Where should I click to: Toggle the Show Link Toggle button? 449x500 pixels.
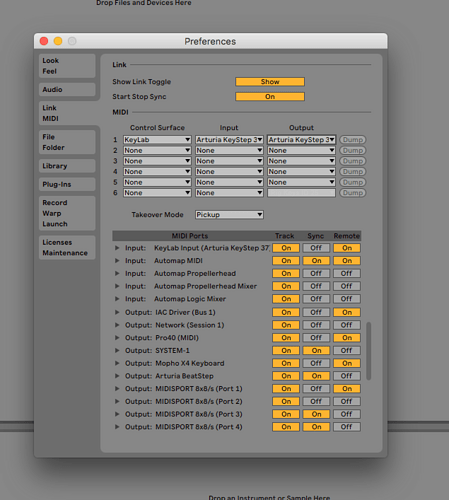pos(270,82)
